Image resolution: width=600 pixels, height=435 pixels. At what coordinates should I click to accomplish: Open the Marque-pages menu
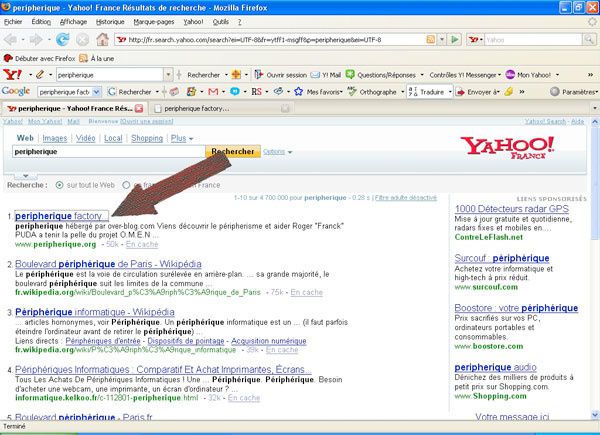(x=154, y=22)
